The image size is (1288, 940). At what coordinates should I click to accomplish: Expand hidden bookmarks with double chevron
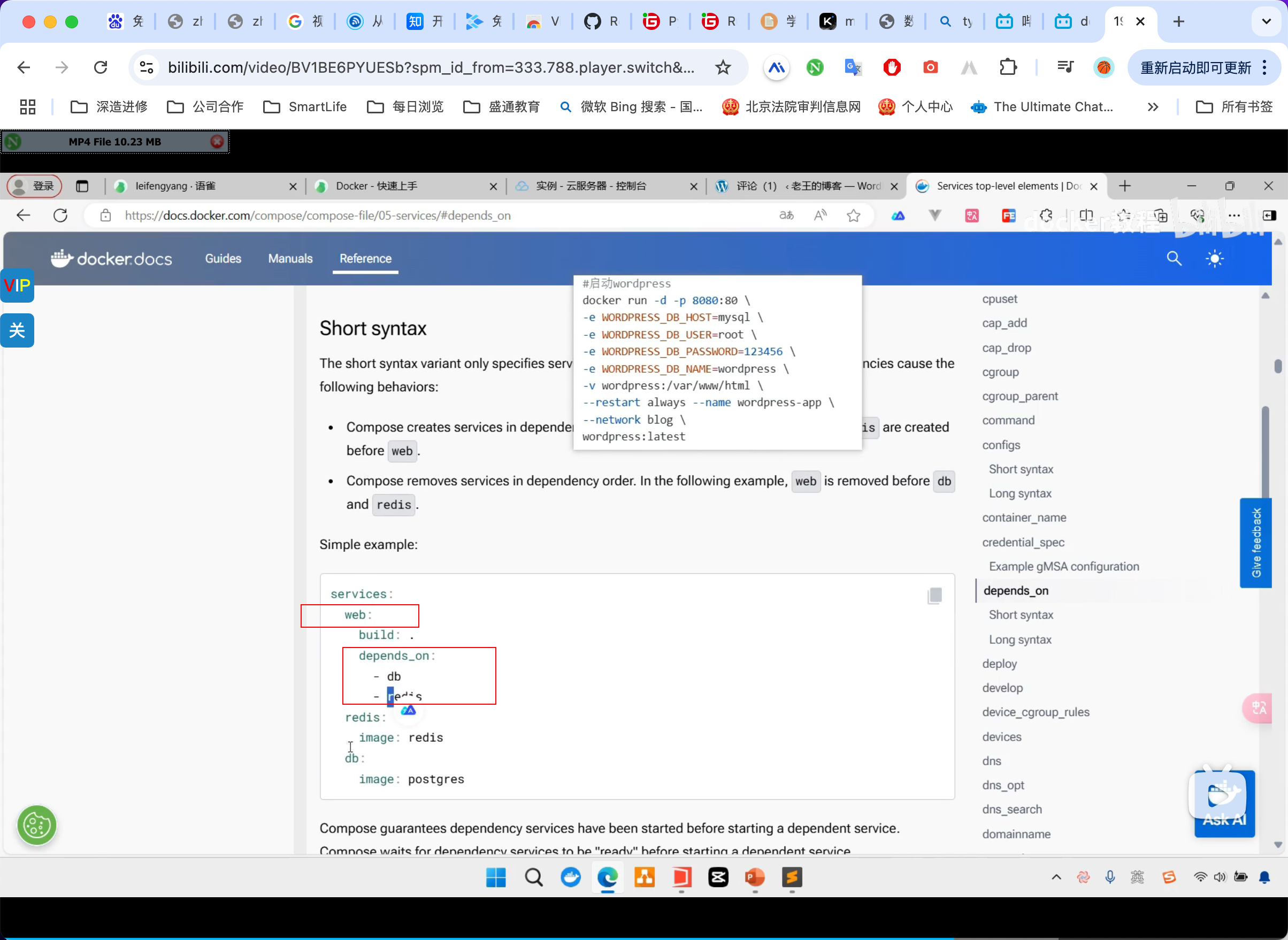(x=1153, y=107)
